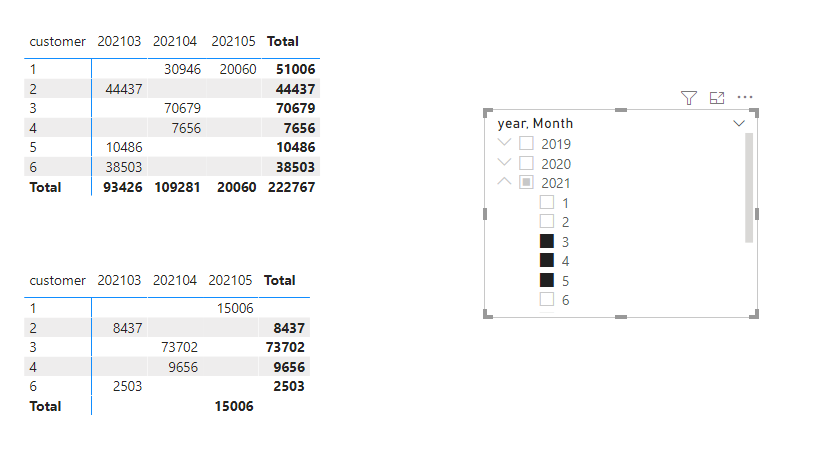Select cell 73702 under 202104
This screenshot has height=475, width=824.
[x=179, y=347]
